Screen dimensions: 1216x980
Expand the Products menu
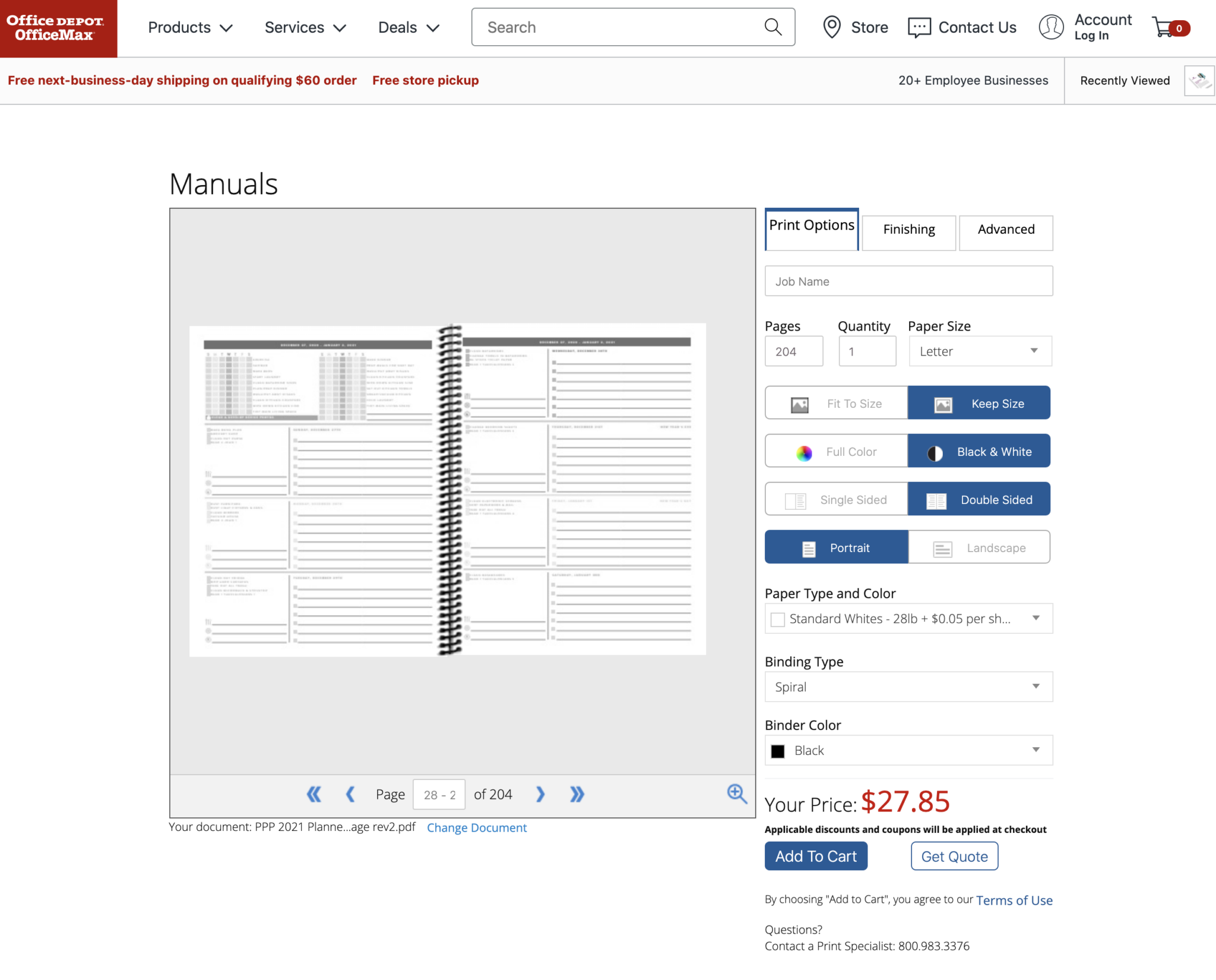coord(191,27)
